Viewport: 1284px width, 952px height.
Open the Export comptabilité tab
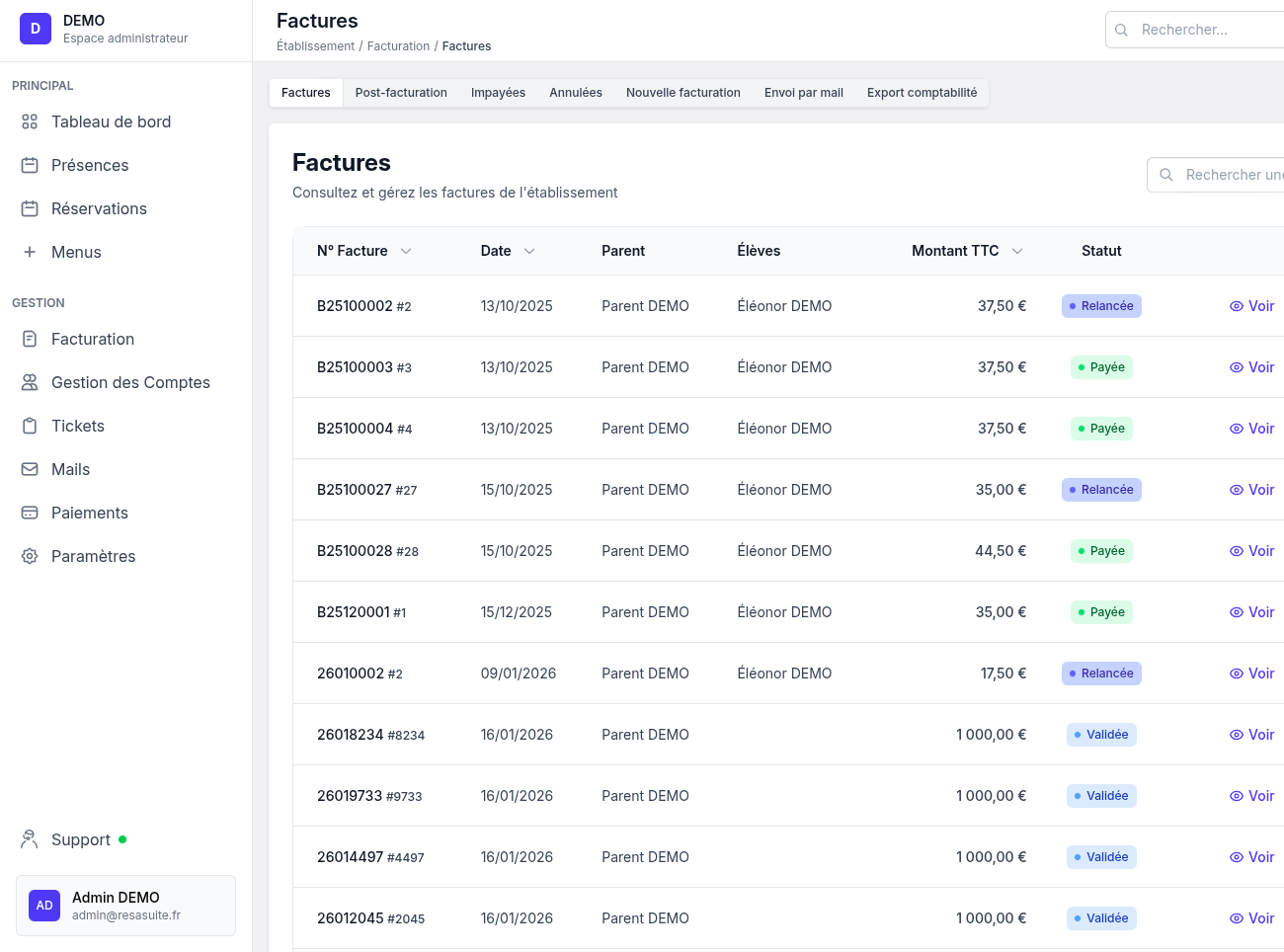tap(922, 93)
